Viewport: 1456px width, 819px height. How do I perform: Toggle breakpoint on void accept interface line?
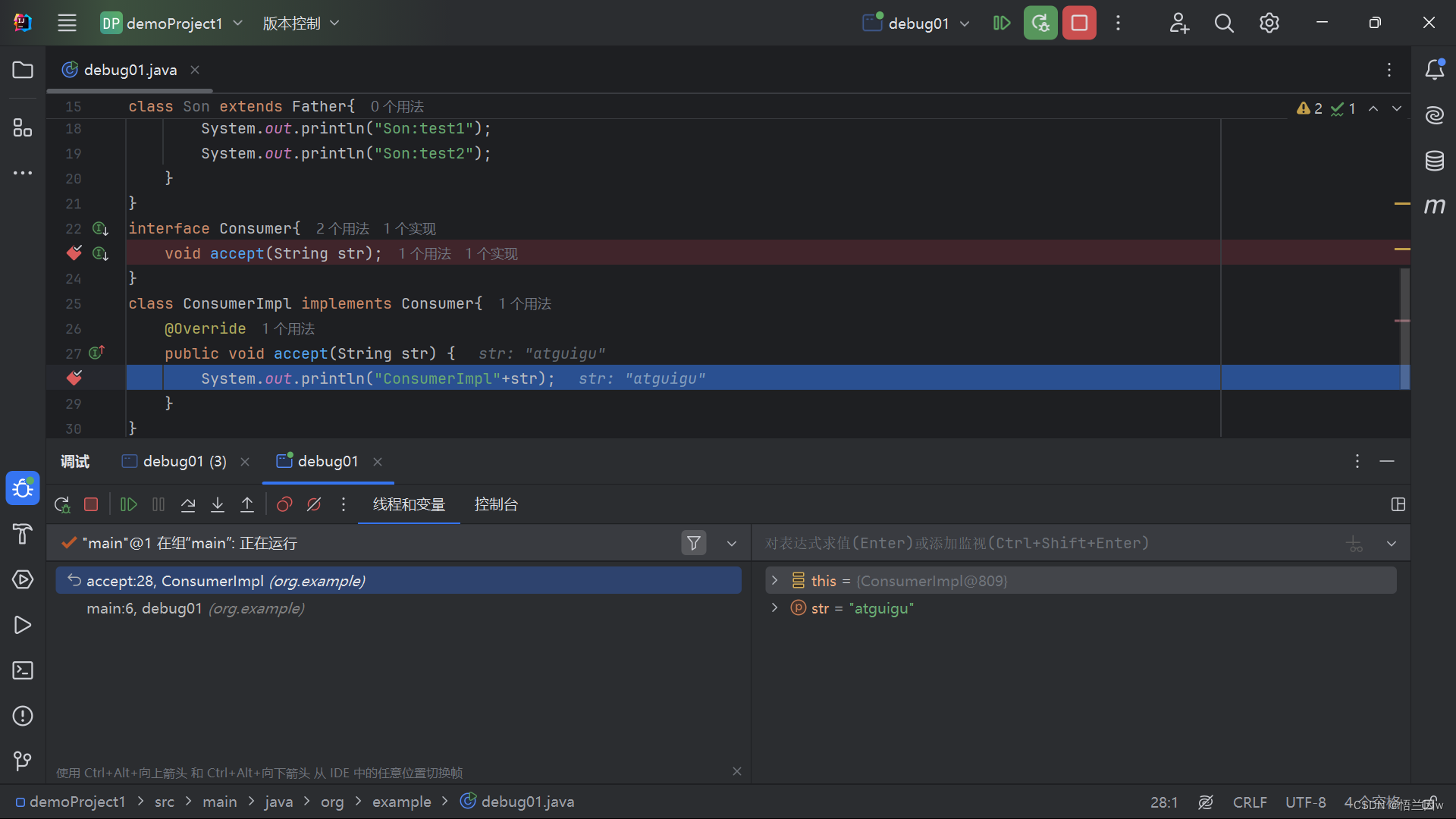pos(74,253)
